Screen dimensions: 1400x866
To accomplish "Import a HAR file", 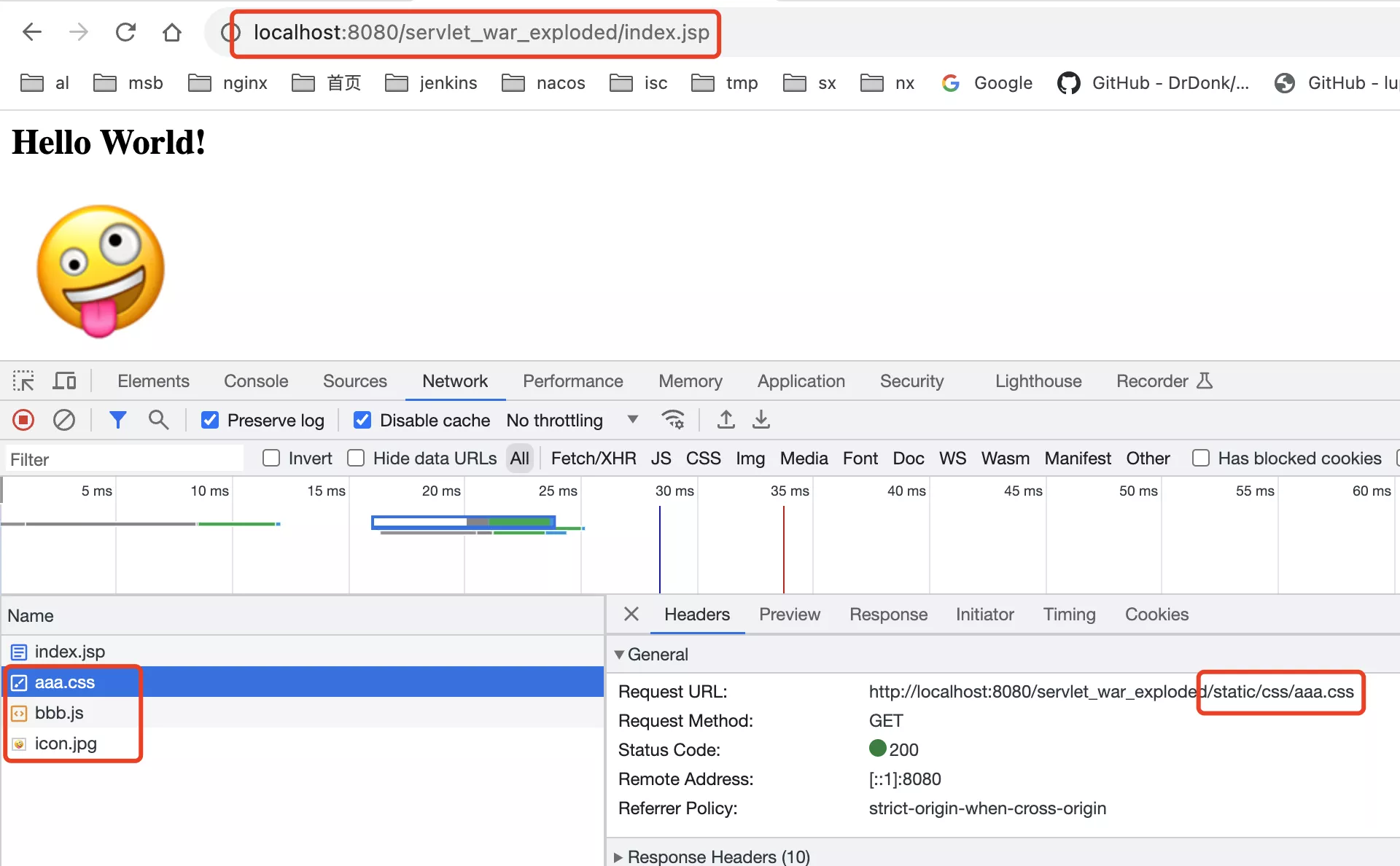I will pyautogui.click(x=726, y=420).
